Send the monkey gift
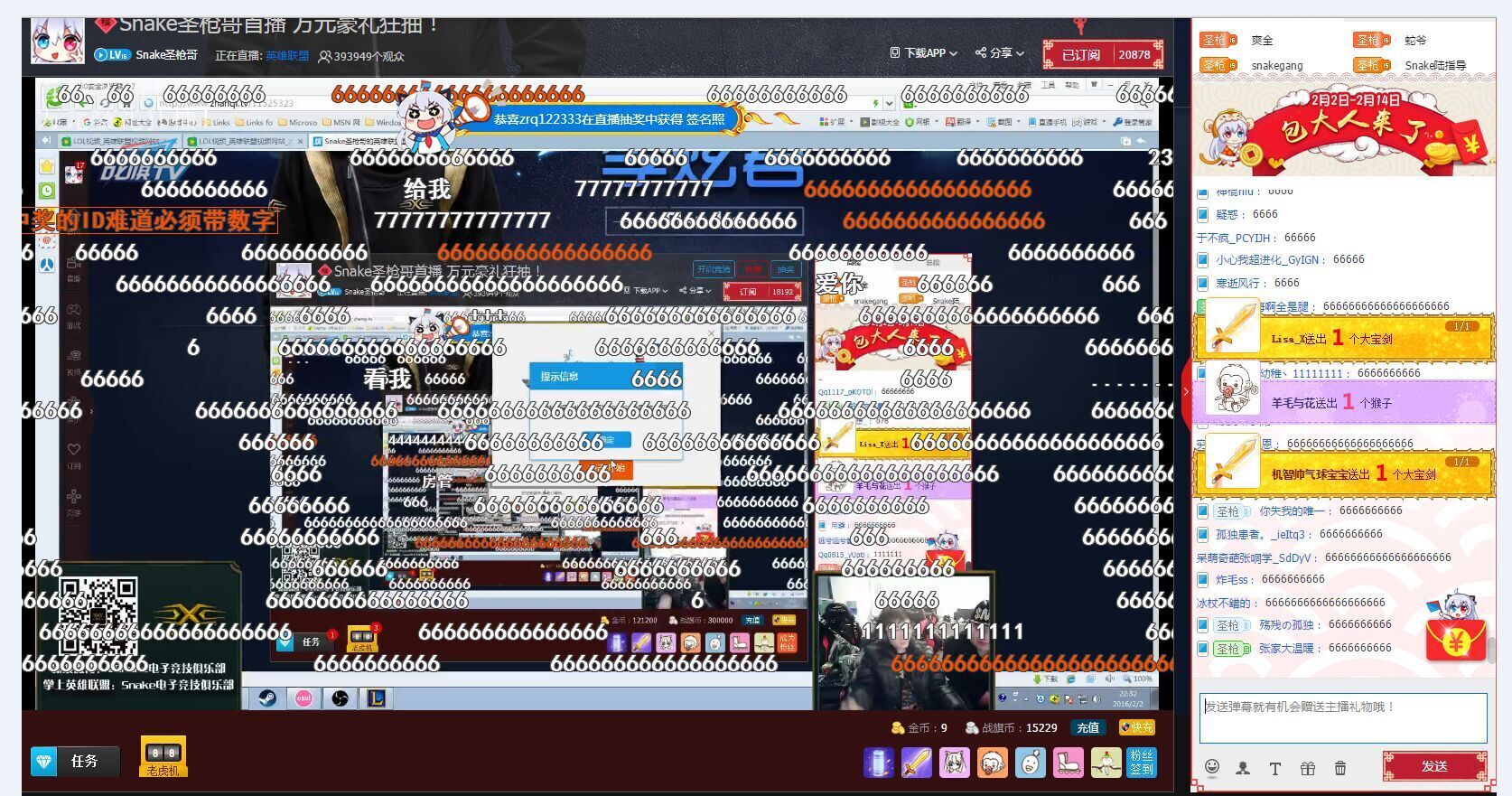The image size is (1512, 796). pos(992,762)
